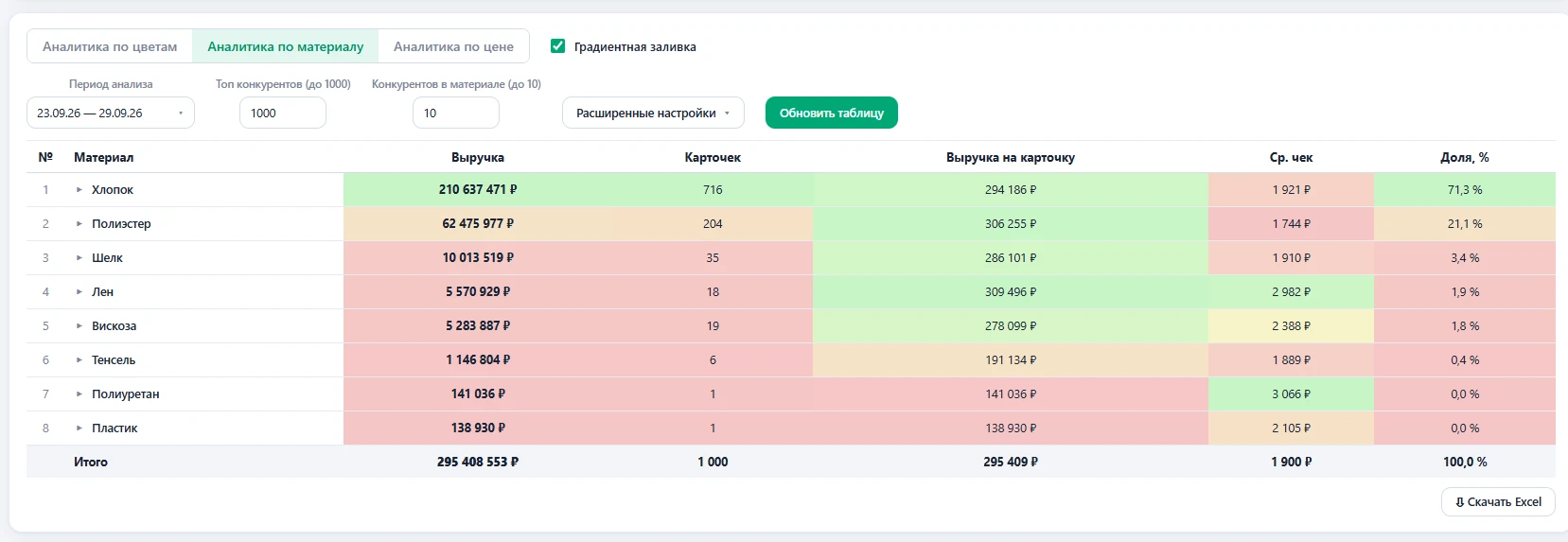Click the revenue cell 5 570 929 ₽
1568x542 pixels.
(478, 291)
